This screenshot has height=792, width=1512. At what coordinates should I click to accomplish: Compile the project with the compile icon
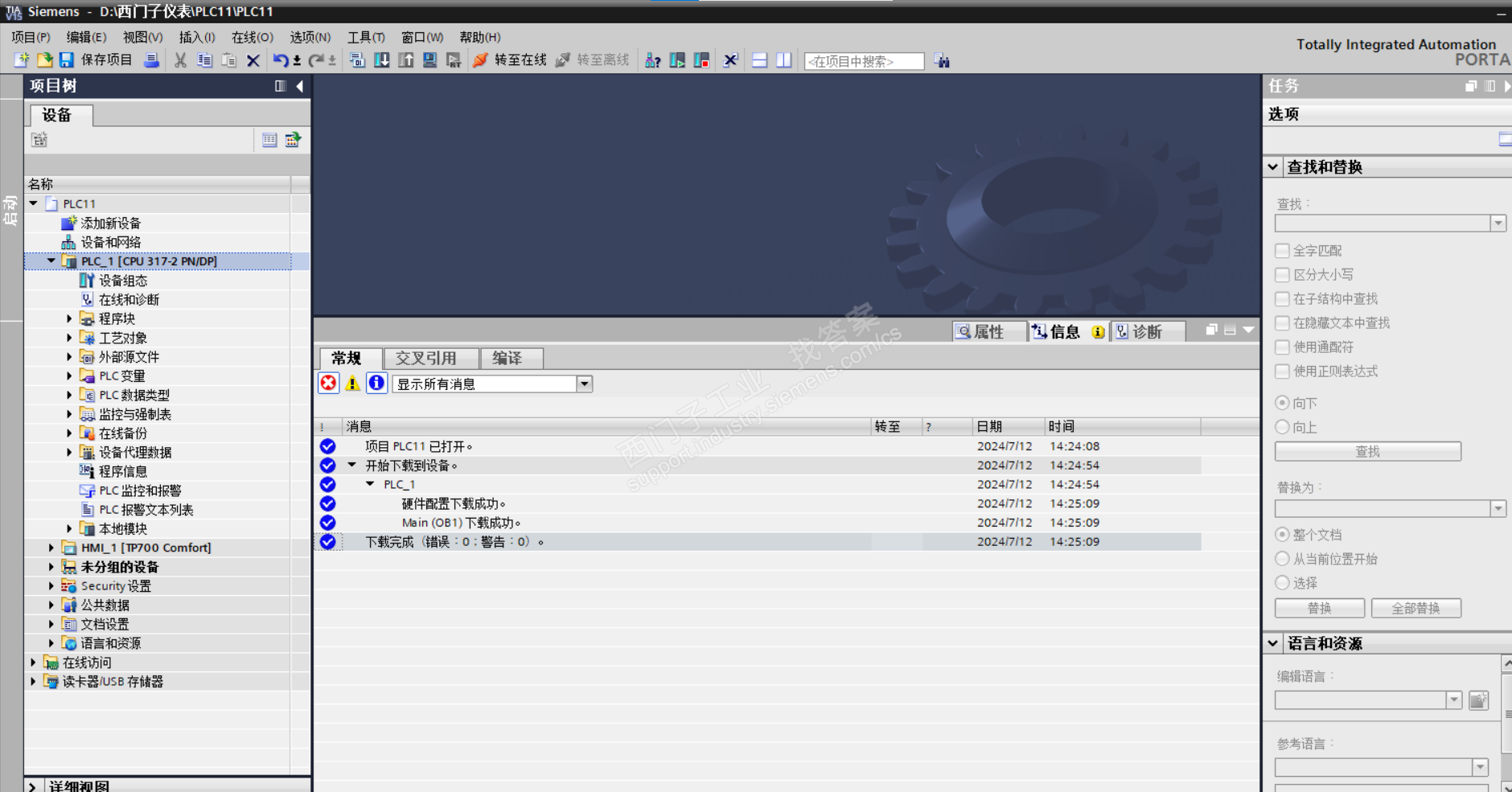point(357,60)
